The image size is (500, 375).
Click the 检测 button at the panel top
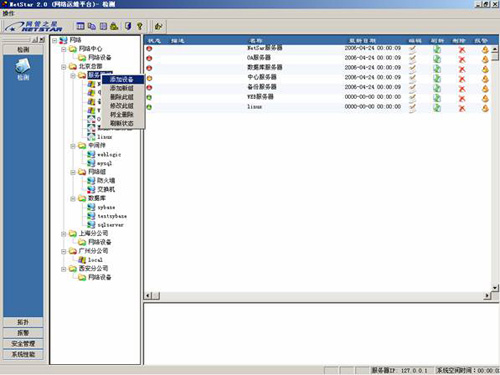click(23, 50)
